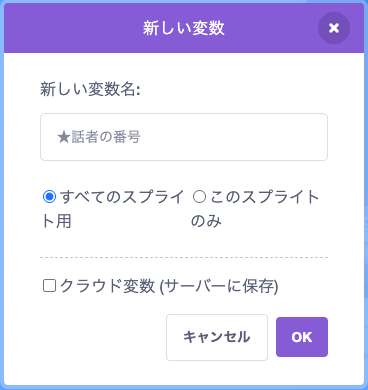Click the キャンセル button

pos(217,337)
